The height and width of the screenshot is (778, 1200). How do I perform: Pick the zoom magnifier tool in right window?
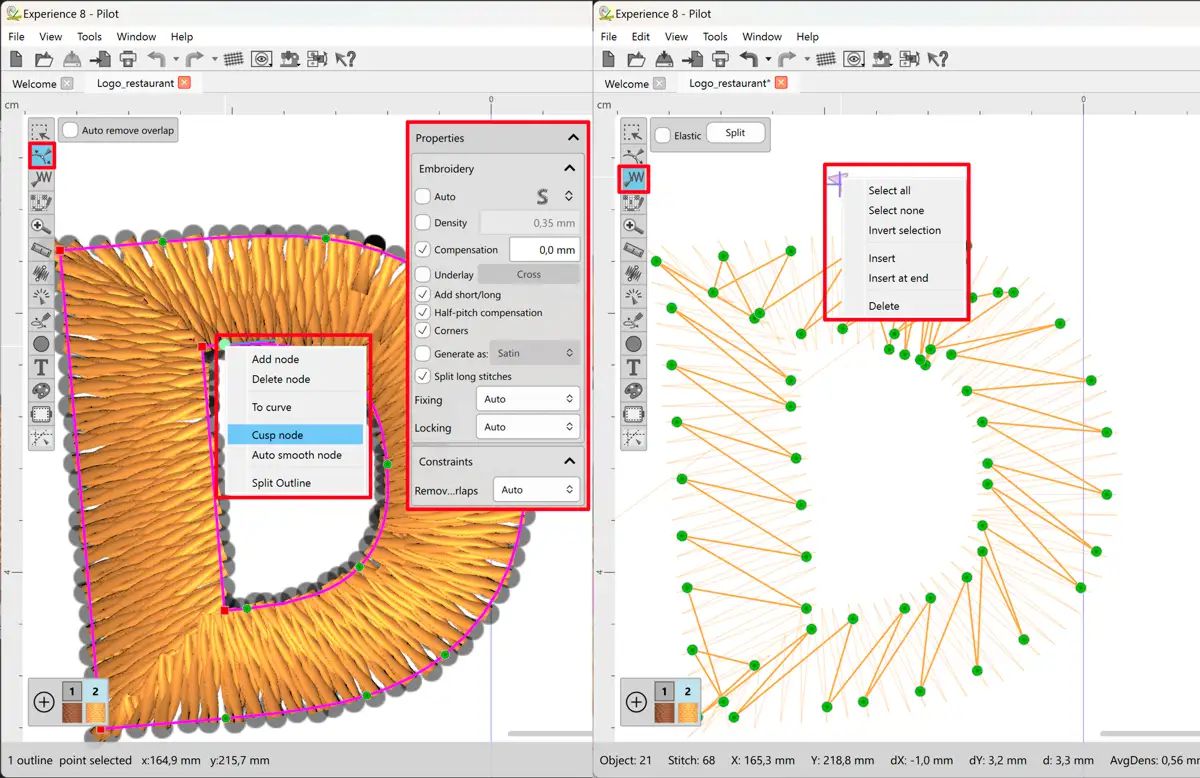(633, 227)
